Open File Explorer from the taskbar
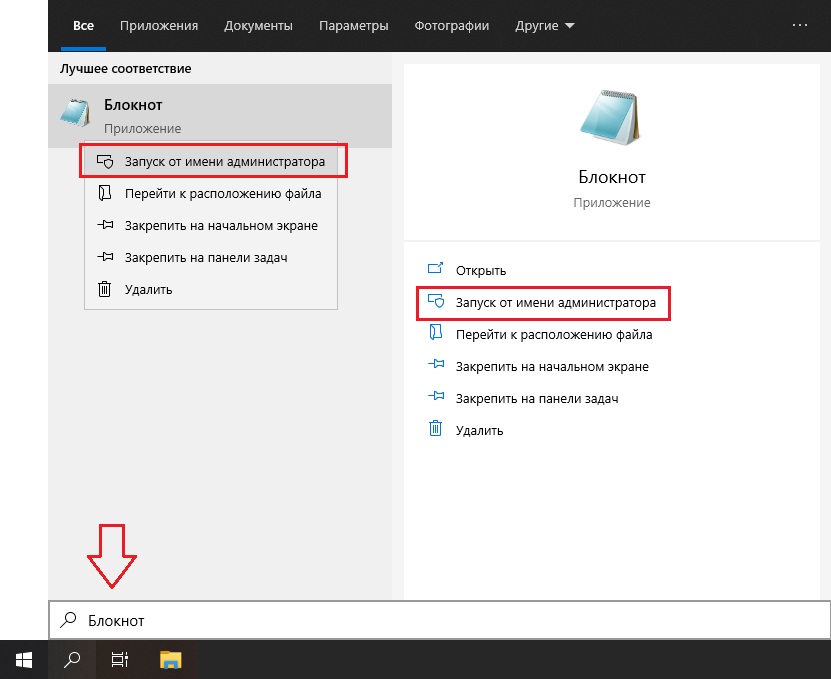 pyautogui.click(x=170, y=659)
